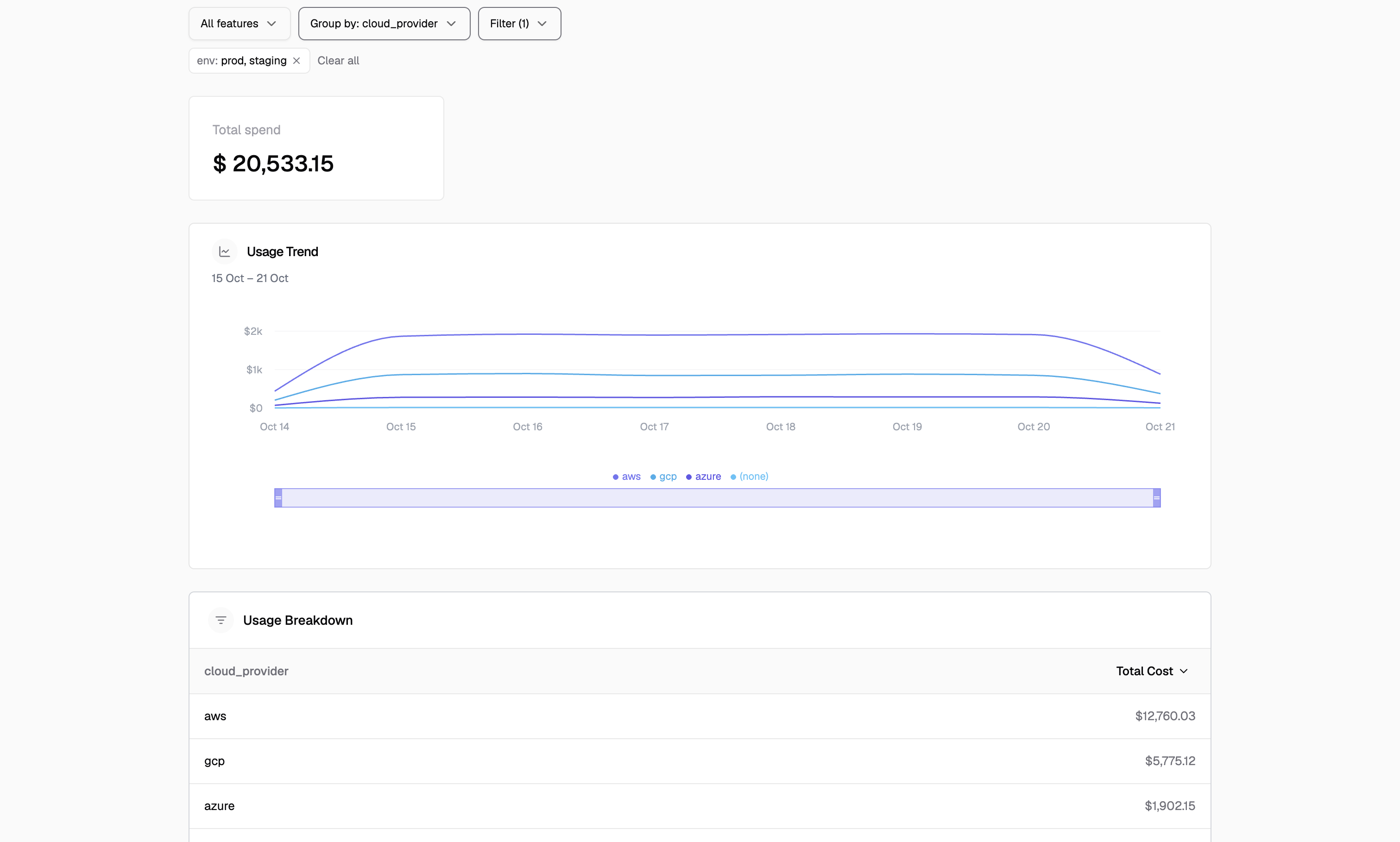Toggle the aws legend series
The image size is (1400, 842).
pyautogui.click(x=626, y=477)
